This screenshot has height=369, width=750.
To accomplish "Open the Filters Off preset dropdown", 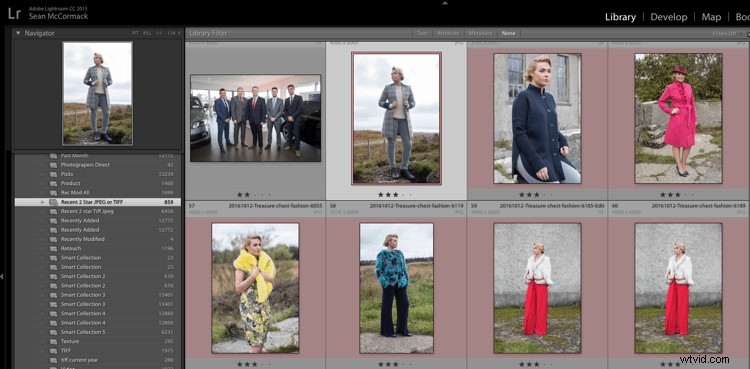I will 728,34.
